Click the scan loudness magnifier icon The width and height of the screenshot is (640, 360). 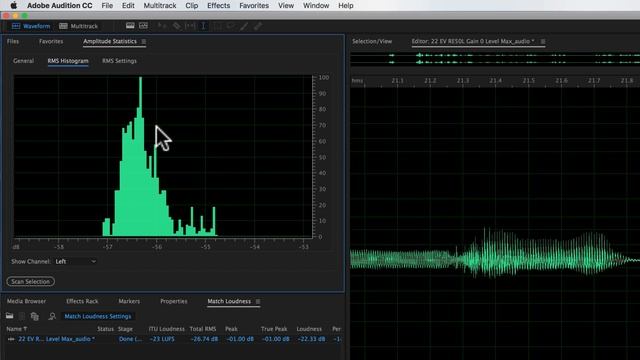coord(52,316)
